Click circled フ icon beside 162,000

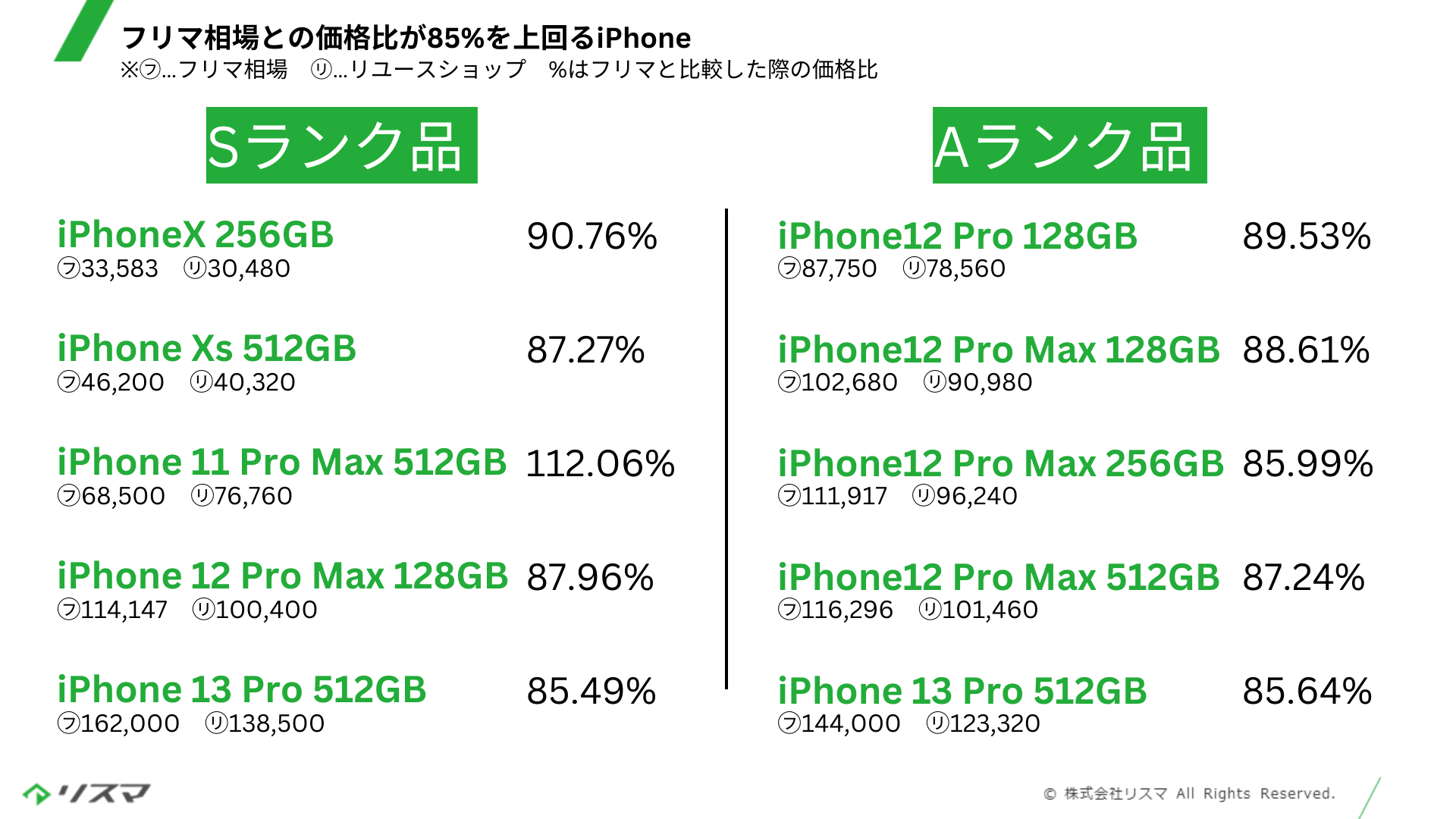coord(68,723)
